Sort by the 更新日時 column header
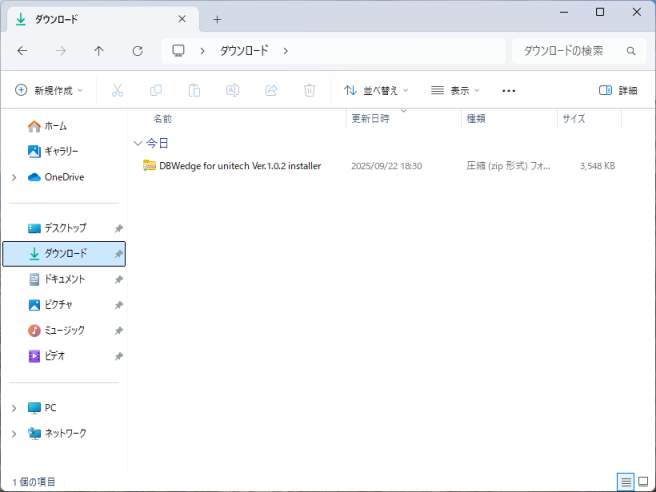 (x=369, y=118)
